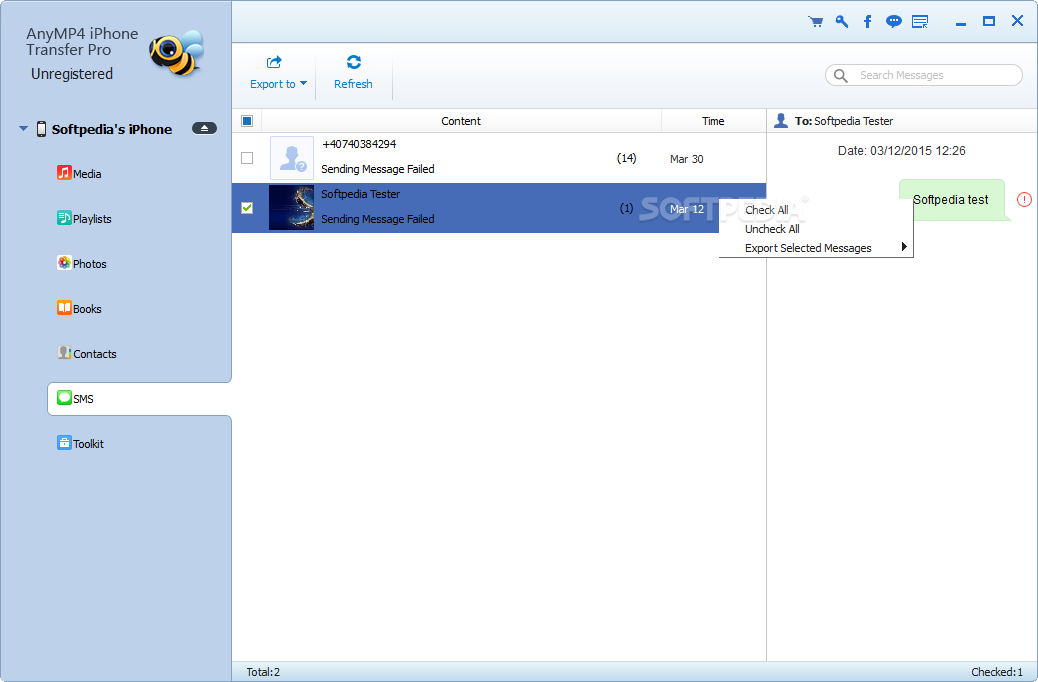Click the Toolkit toolbox icon

pyautogui.click(x=64, y=443)
